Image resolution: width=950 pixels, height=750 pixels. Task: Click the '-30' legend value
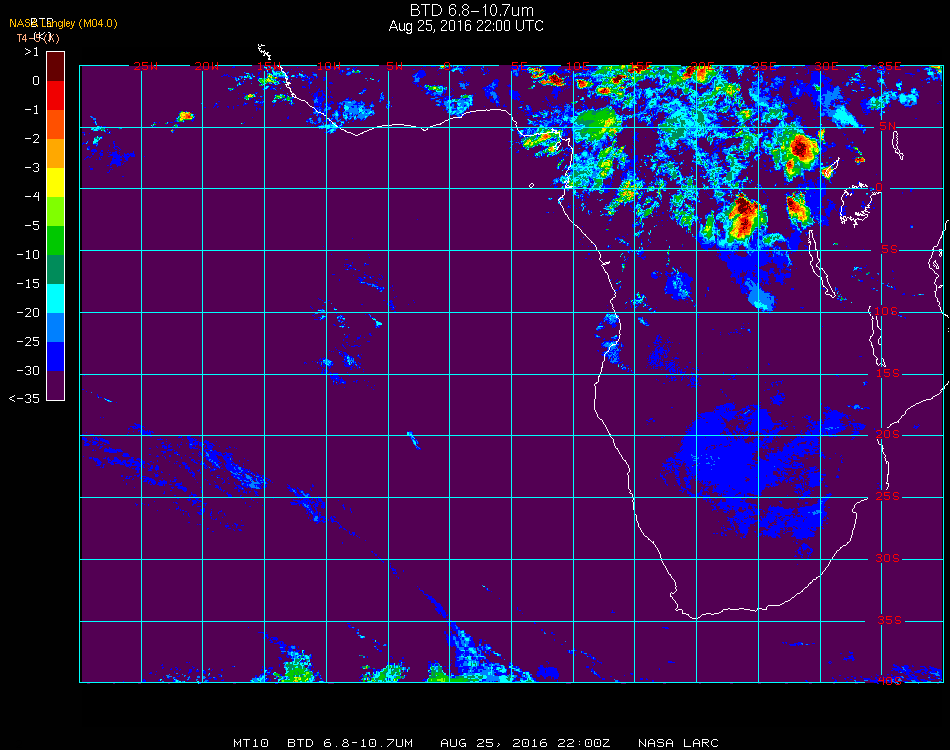point(28,370)
